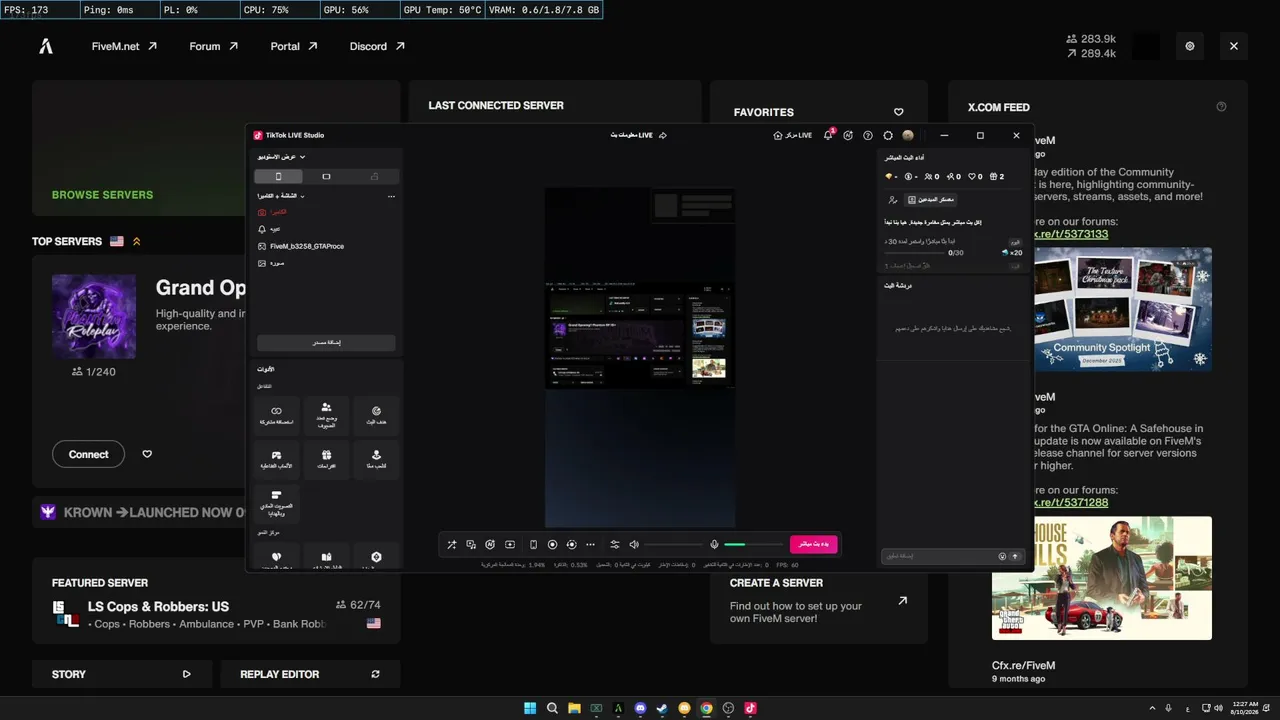Viewport: 1280px width, 720px height.
Task: Open the LIVE Center tab in TikTok
Action: click(x=793, y=135)
